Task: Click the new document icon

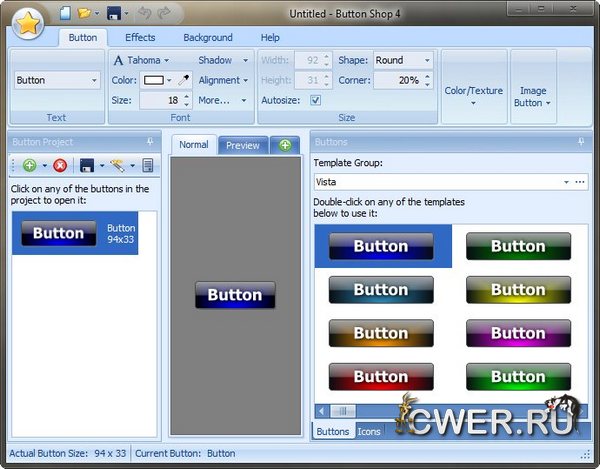Action: [65, 14]
